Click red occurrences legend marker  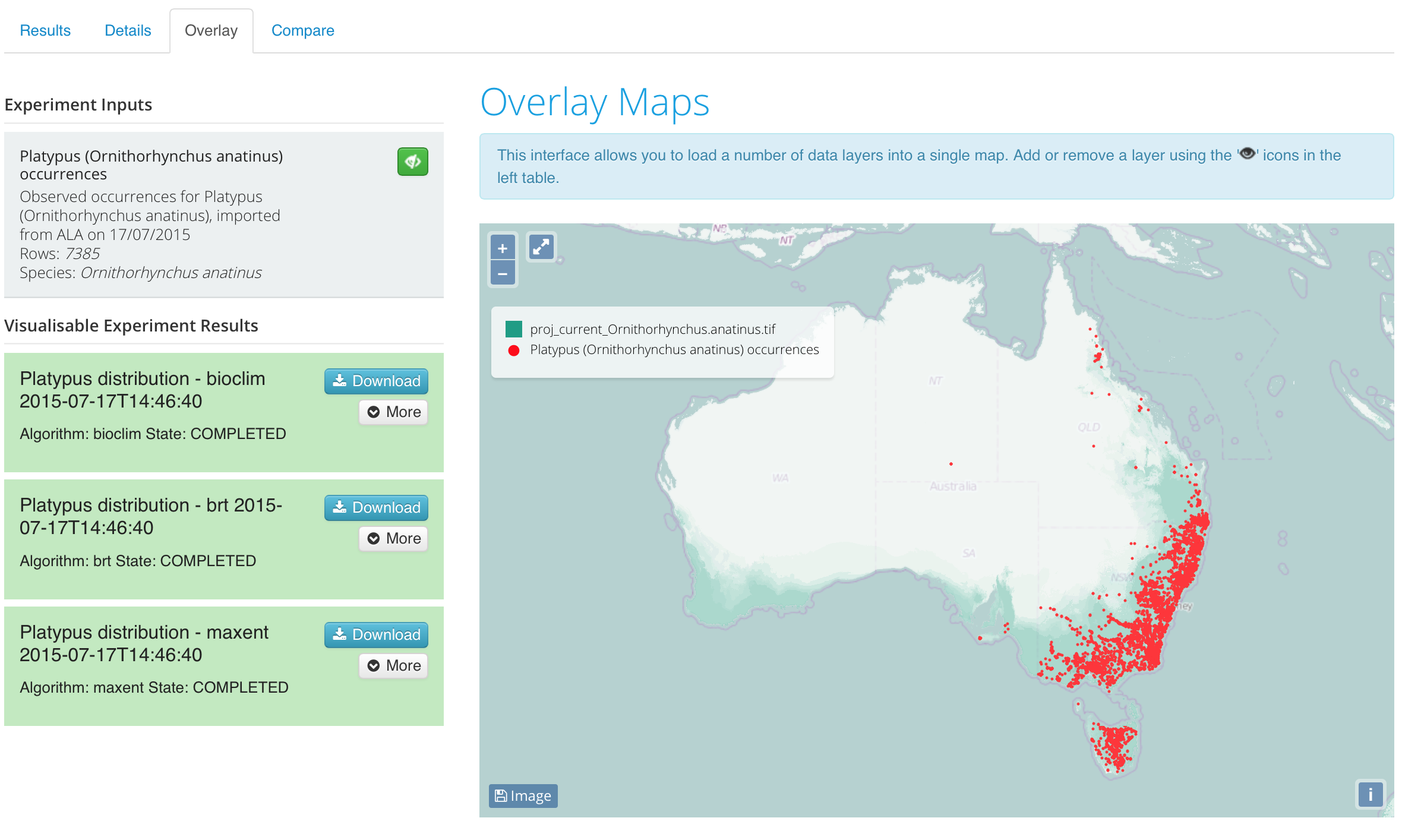514,350
